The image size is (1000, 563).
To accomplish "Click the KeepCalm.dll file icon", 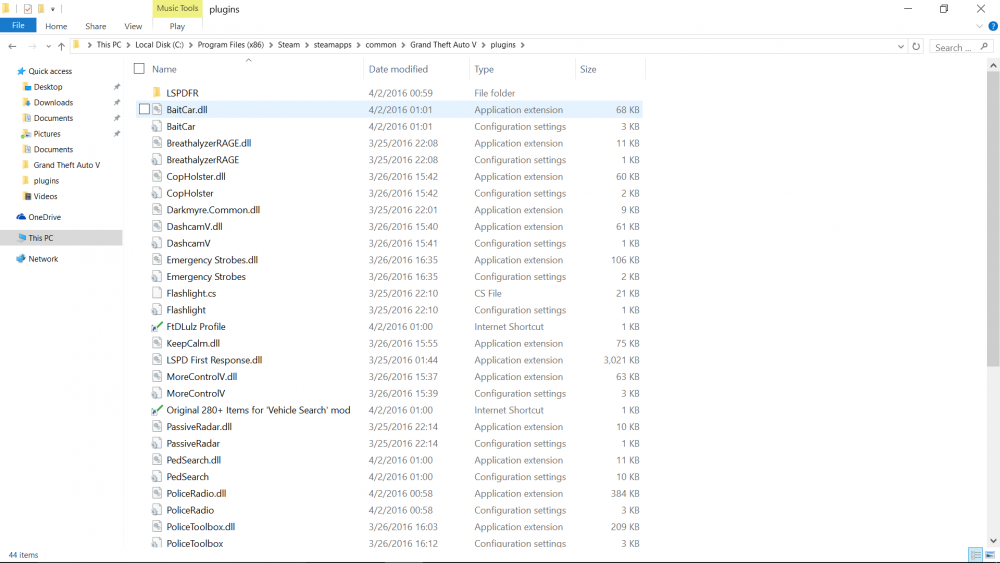I will coord(156,343).
